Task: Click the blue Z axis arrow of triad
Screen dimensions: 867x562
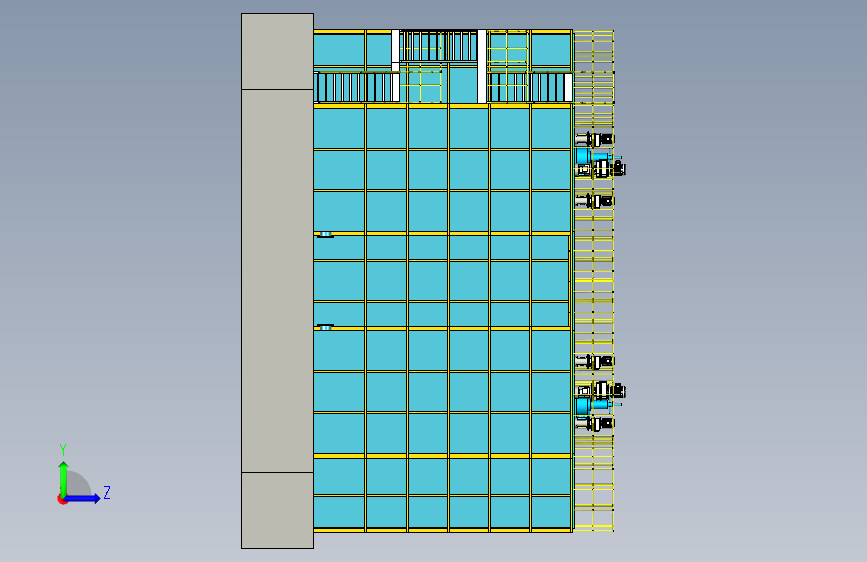Action: (x=83, y=498)
